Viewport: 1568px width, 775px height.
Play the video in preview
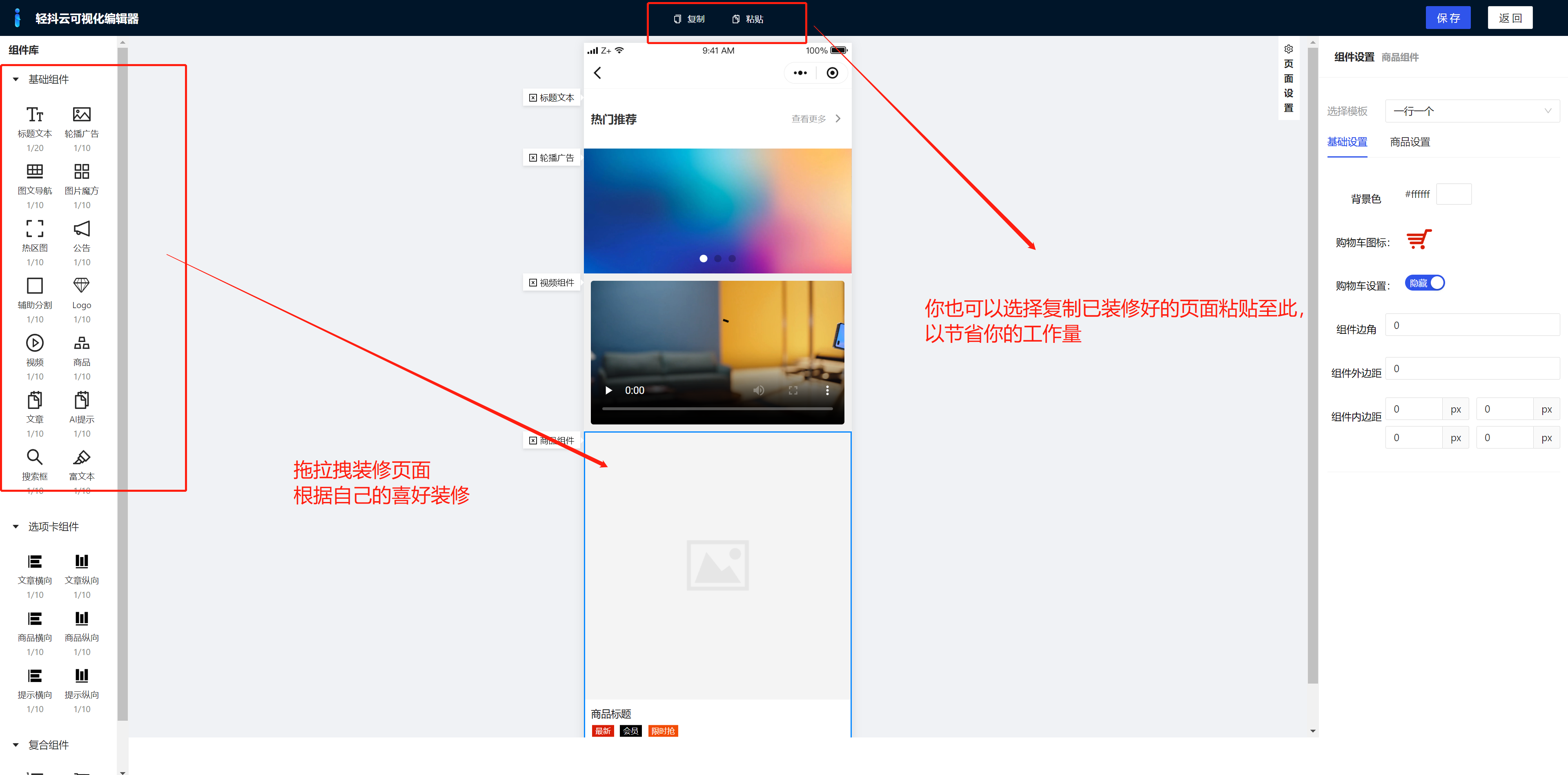[608, 390]
